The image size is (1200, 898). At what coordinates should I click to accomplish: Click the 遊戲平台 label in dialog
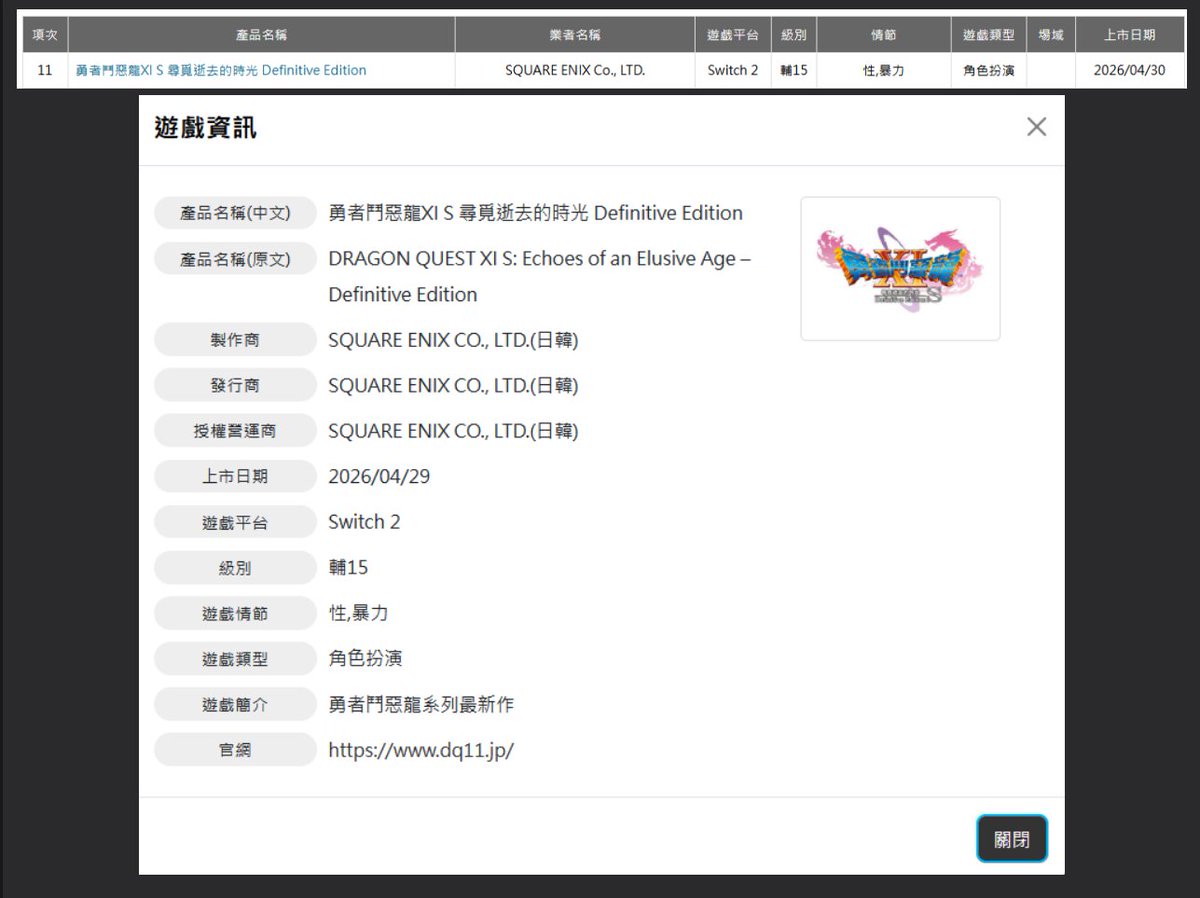coord(235,522)
